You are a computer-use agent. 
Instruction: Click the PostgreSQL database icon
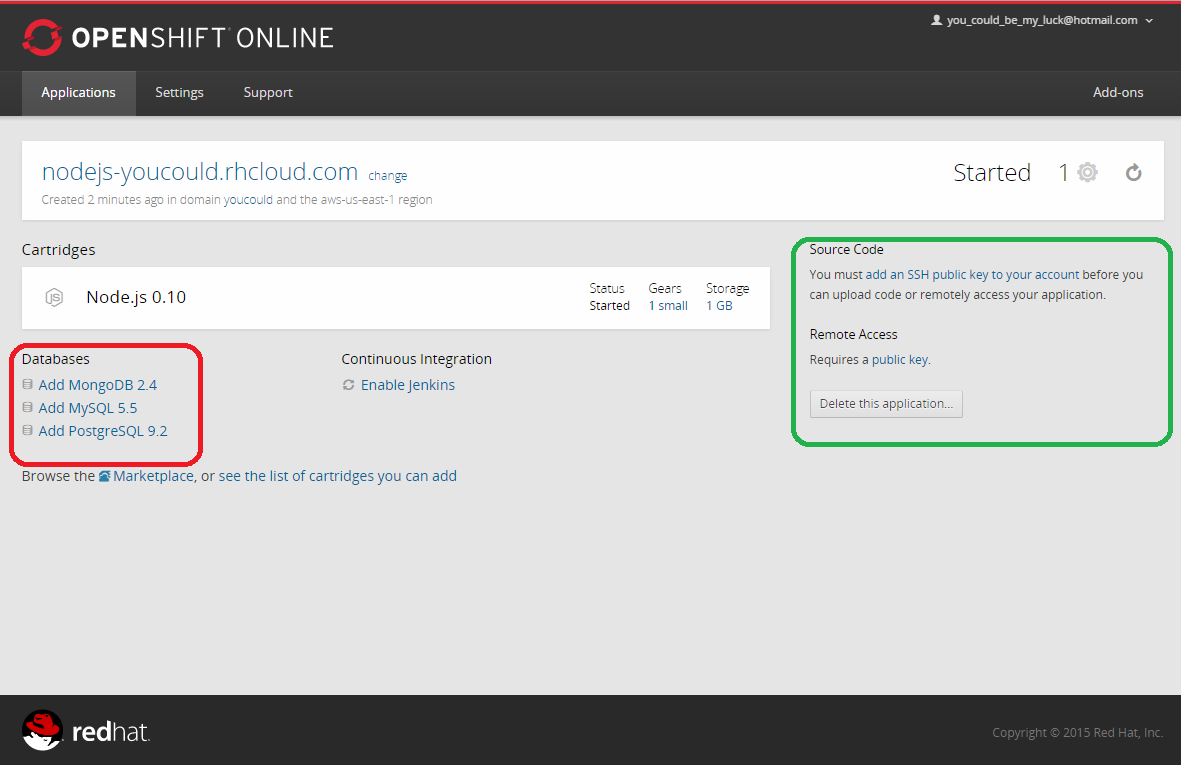coord(28,431)
